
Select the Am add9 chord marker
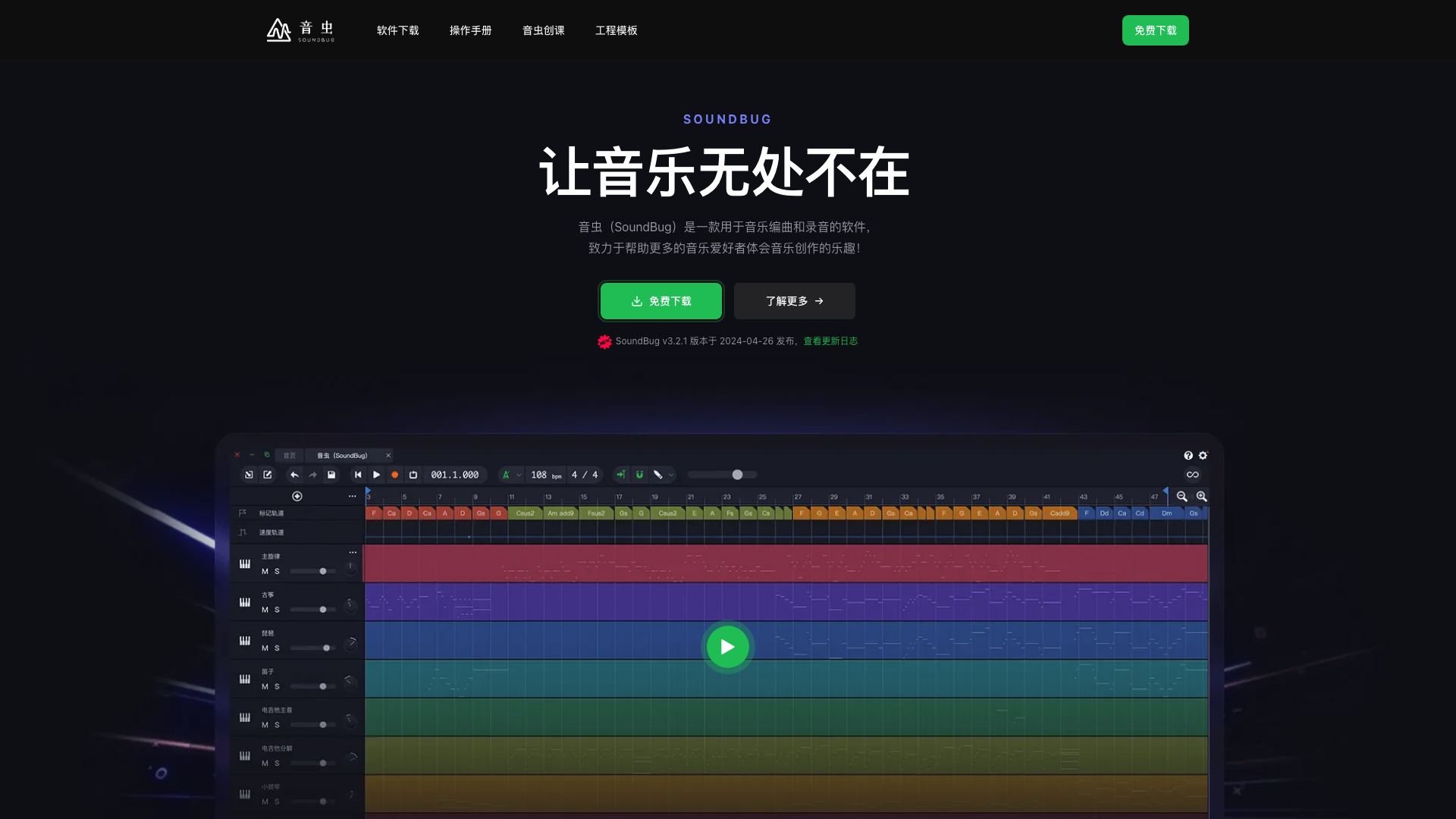coord(561,513)
